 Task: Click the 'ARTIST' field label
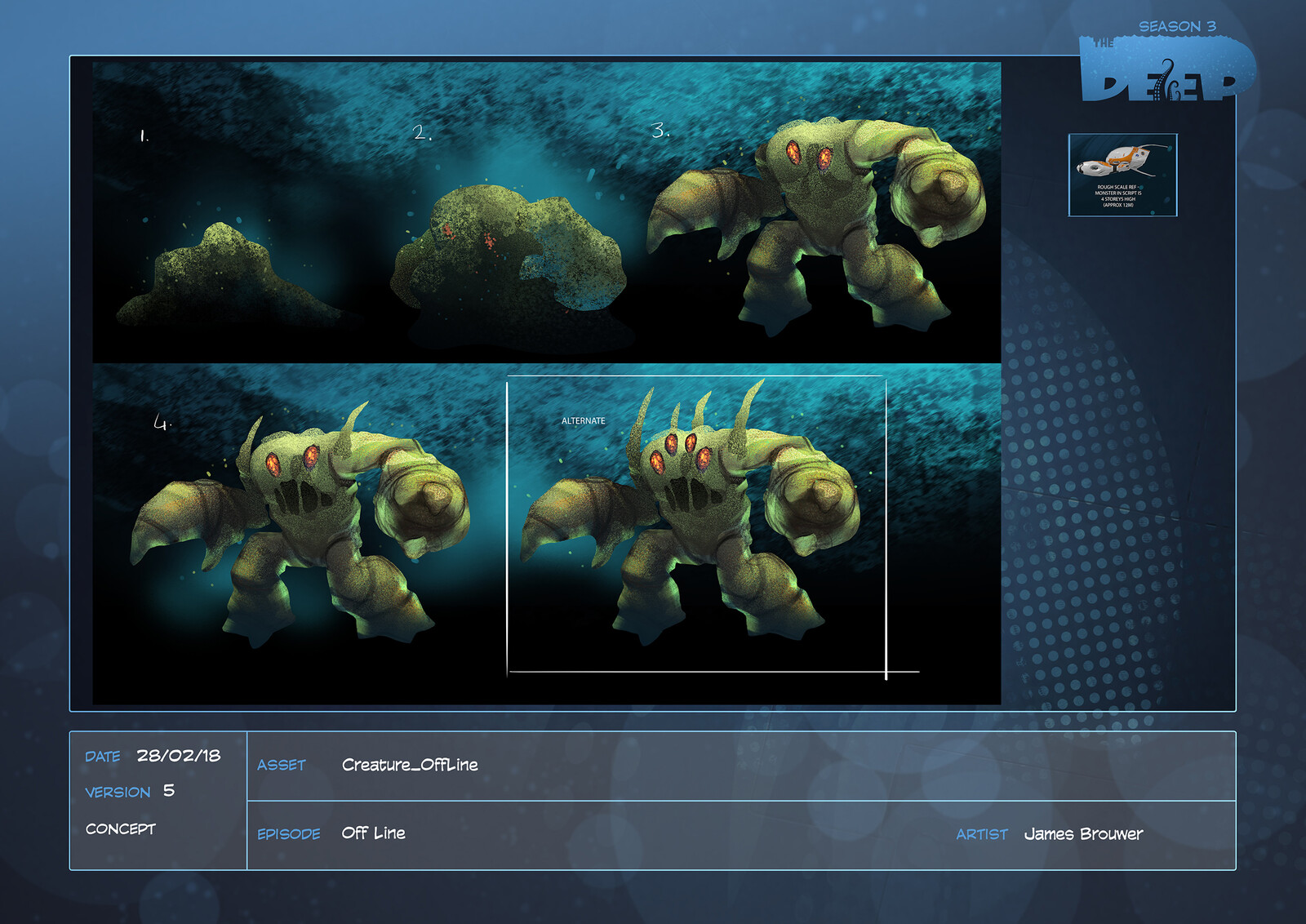pyautogui.click(x=982, y=834)
